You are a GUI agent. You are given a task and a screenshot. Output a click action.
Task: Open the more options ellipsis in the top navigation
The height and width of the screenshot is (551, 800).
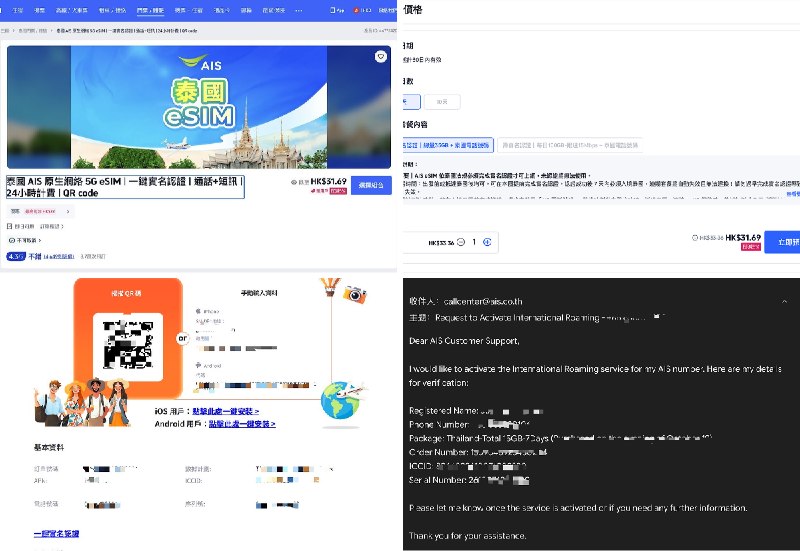click(298, 10)
